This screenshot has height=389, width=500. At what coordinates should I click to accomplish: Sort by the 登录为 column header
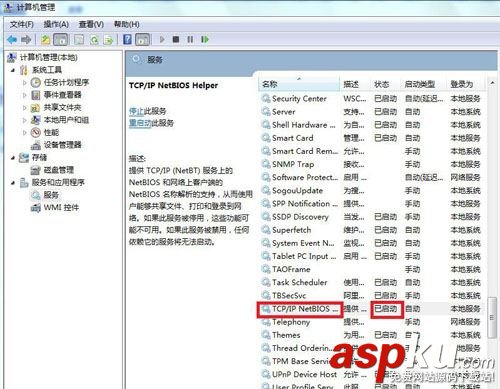(x=466, y=84)
